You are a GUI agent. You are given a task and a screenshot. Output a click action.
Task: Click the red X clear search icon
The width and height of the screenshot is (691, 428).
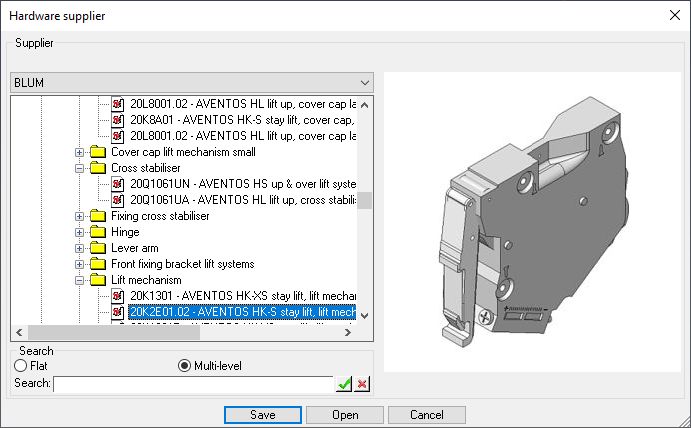(362, 384)
